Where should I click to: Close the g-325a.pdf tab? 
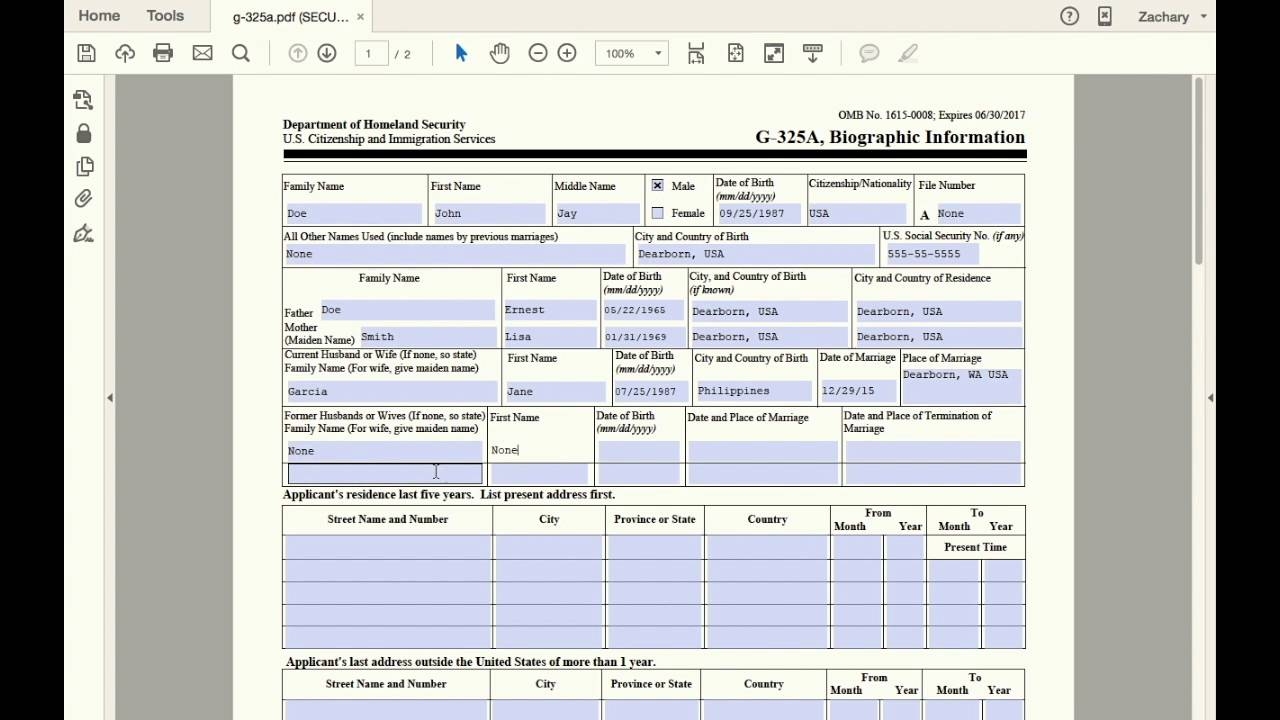click(360, 17)
